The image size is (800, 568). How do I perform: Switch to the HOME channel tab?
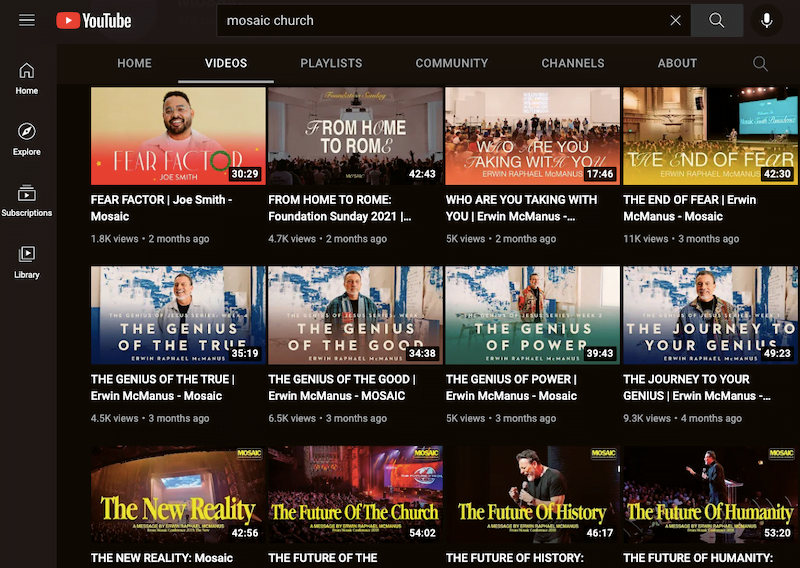pos(135,63)
